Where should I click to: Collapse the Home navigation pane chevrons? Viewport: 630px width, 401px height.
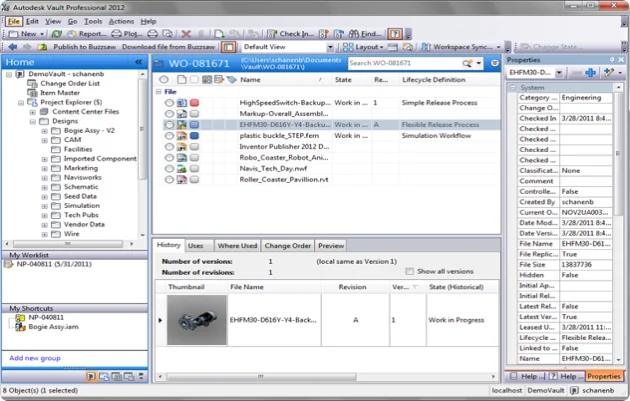[139, 62]
